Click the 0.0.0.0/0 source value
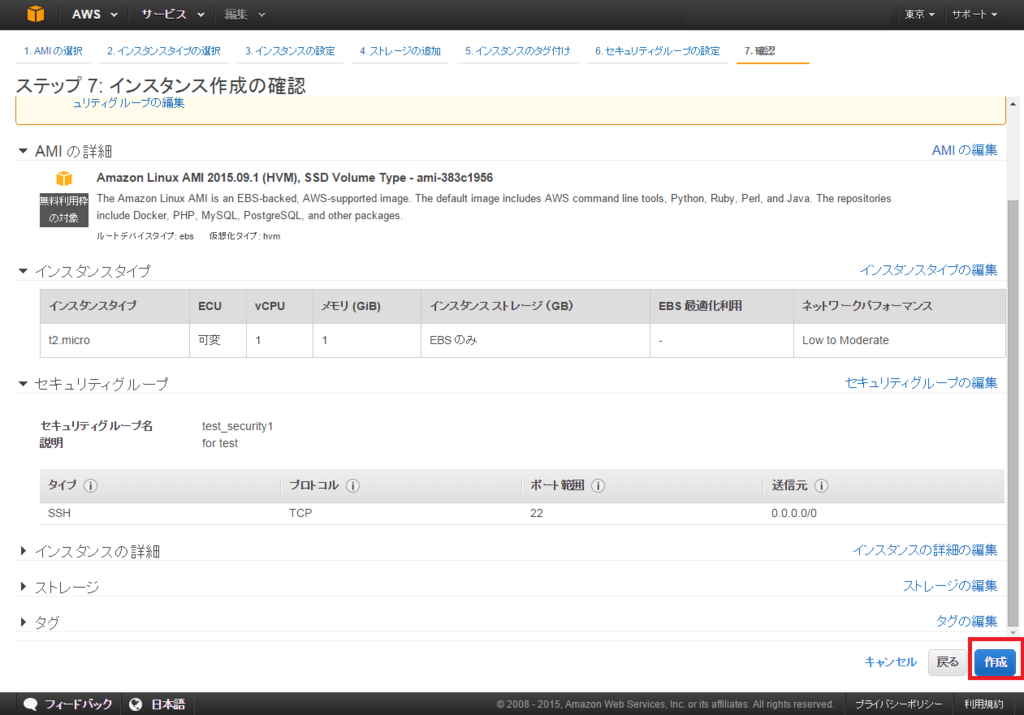Viewport: 1024px width, 715px height. [794, 513]
